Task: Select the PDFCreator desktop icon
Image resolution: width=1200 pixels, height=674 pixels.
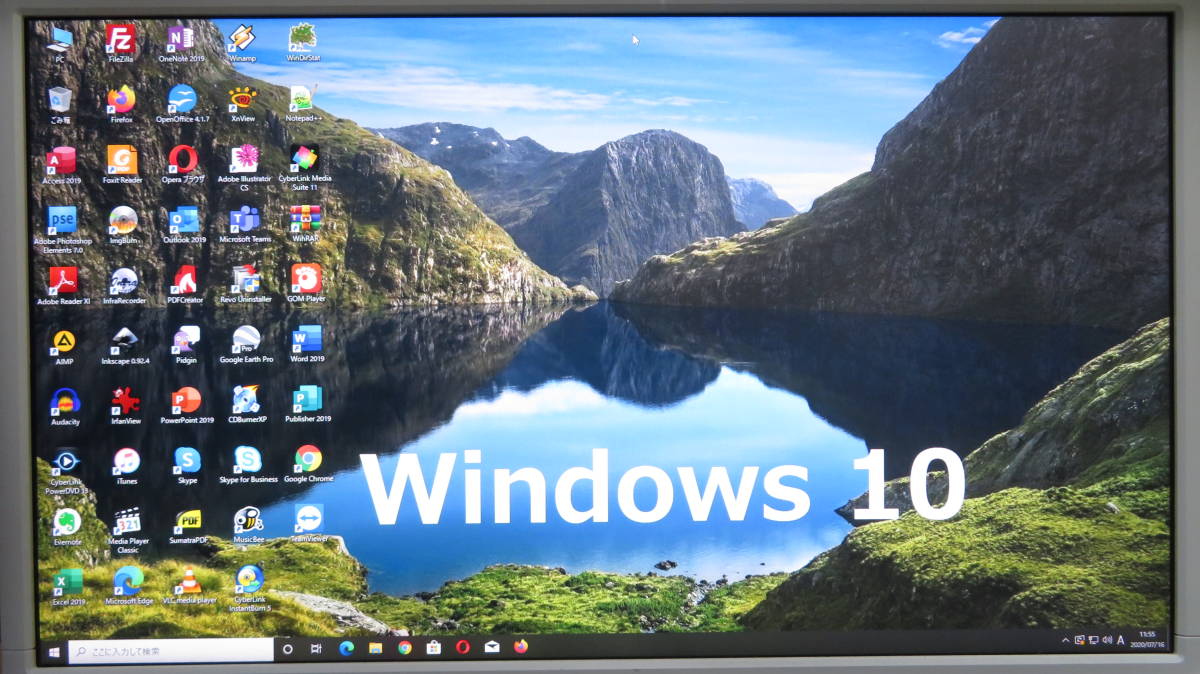Action: click(x=185, y=285)
